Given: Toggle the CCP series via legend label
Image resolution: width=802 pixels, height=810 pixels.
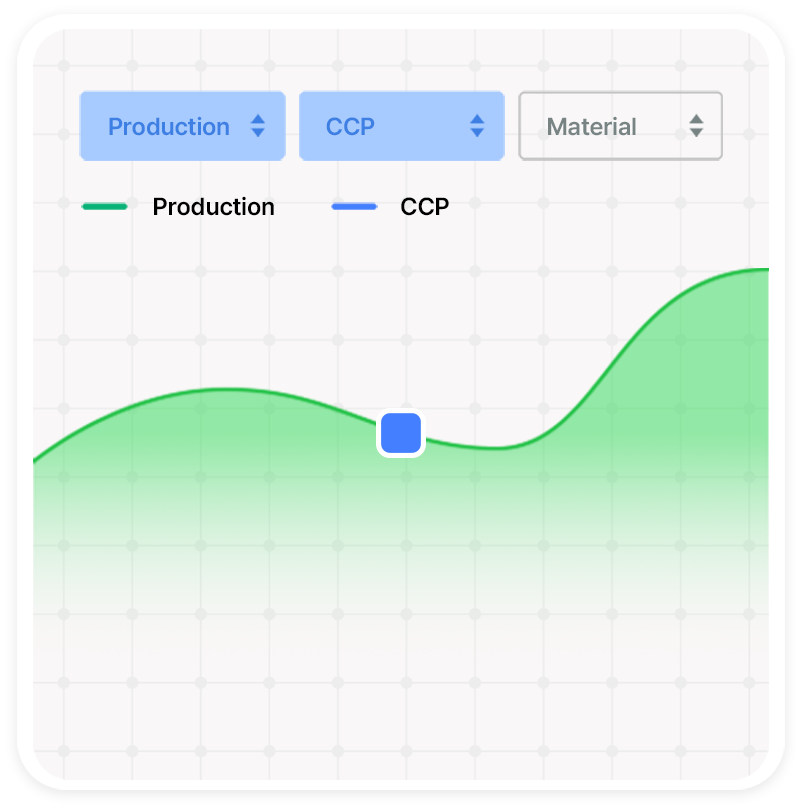Looking at the screenshot, I should point(425,207).
